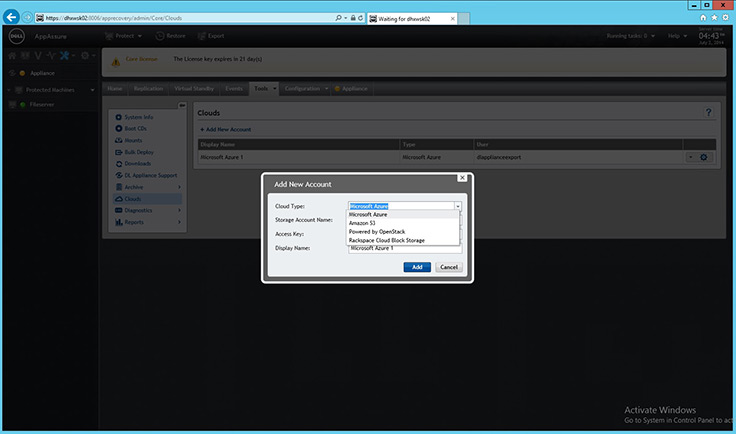The image size is (736, 434).
Task: Click the machines icon beside the sidebar home icon
Action: click(x=25, y=55)
